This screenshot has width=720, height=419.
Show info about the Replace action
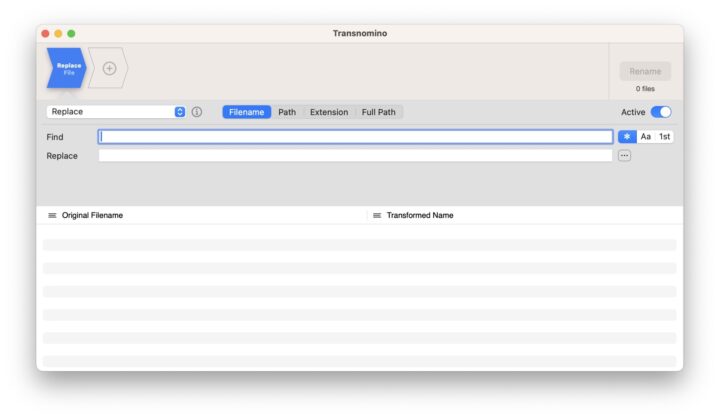[197, 112]
